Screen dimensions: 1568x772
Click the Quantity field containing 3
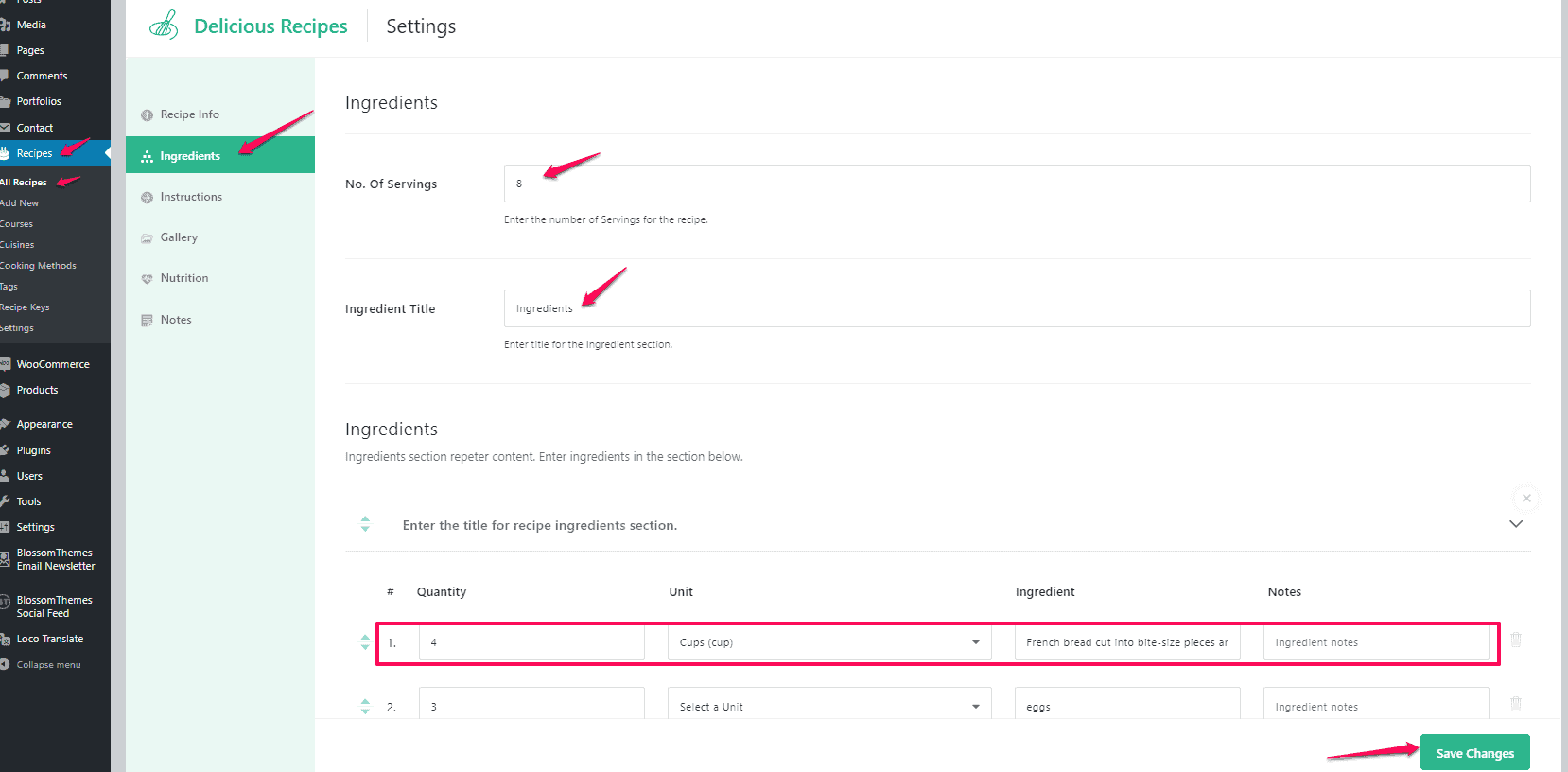(x=531, y=705)
